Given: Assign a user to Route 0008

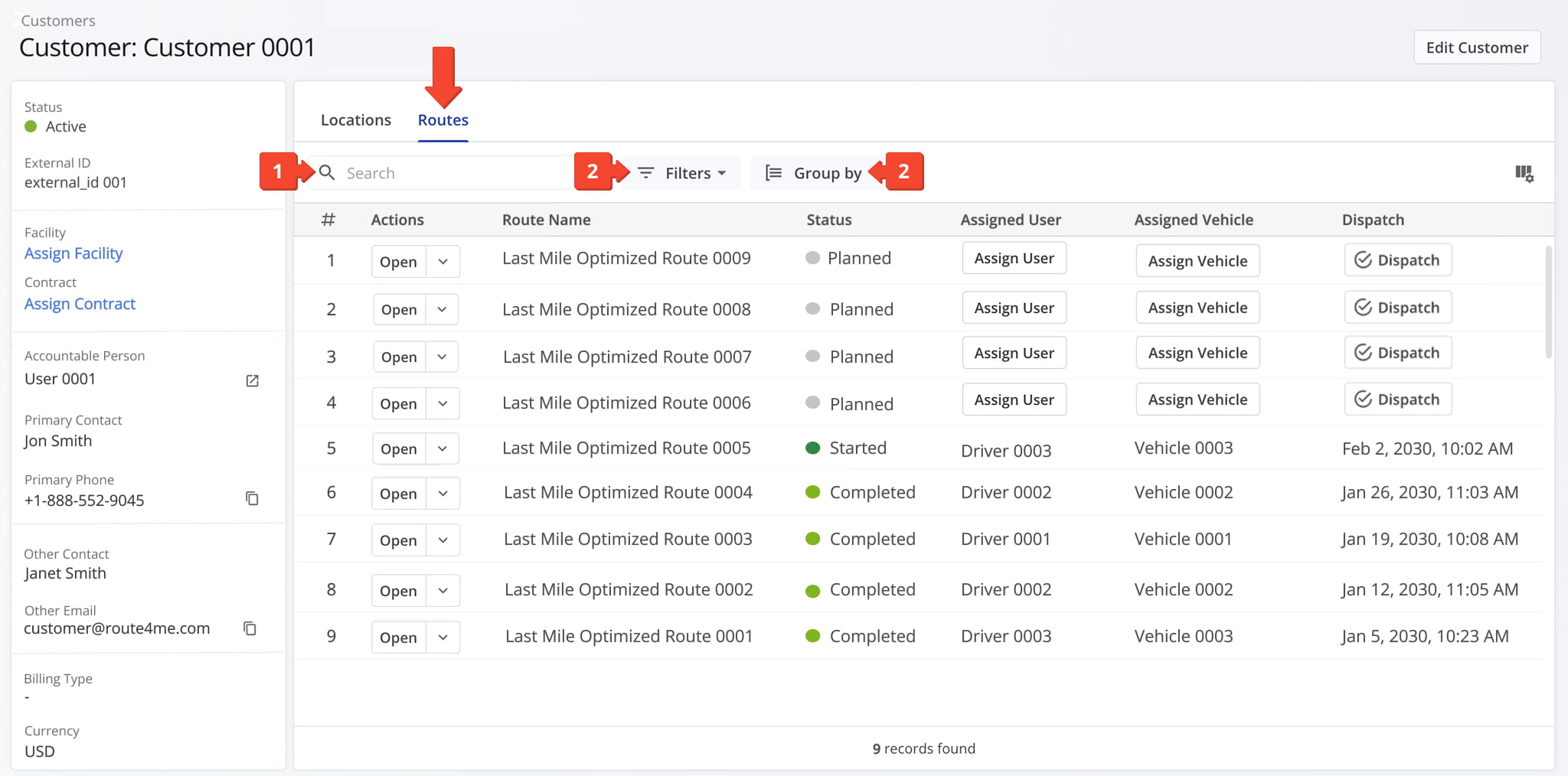Looking at the screenshot, I should pyautogui.click(x=1014, y=308).
